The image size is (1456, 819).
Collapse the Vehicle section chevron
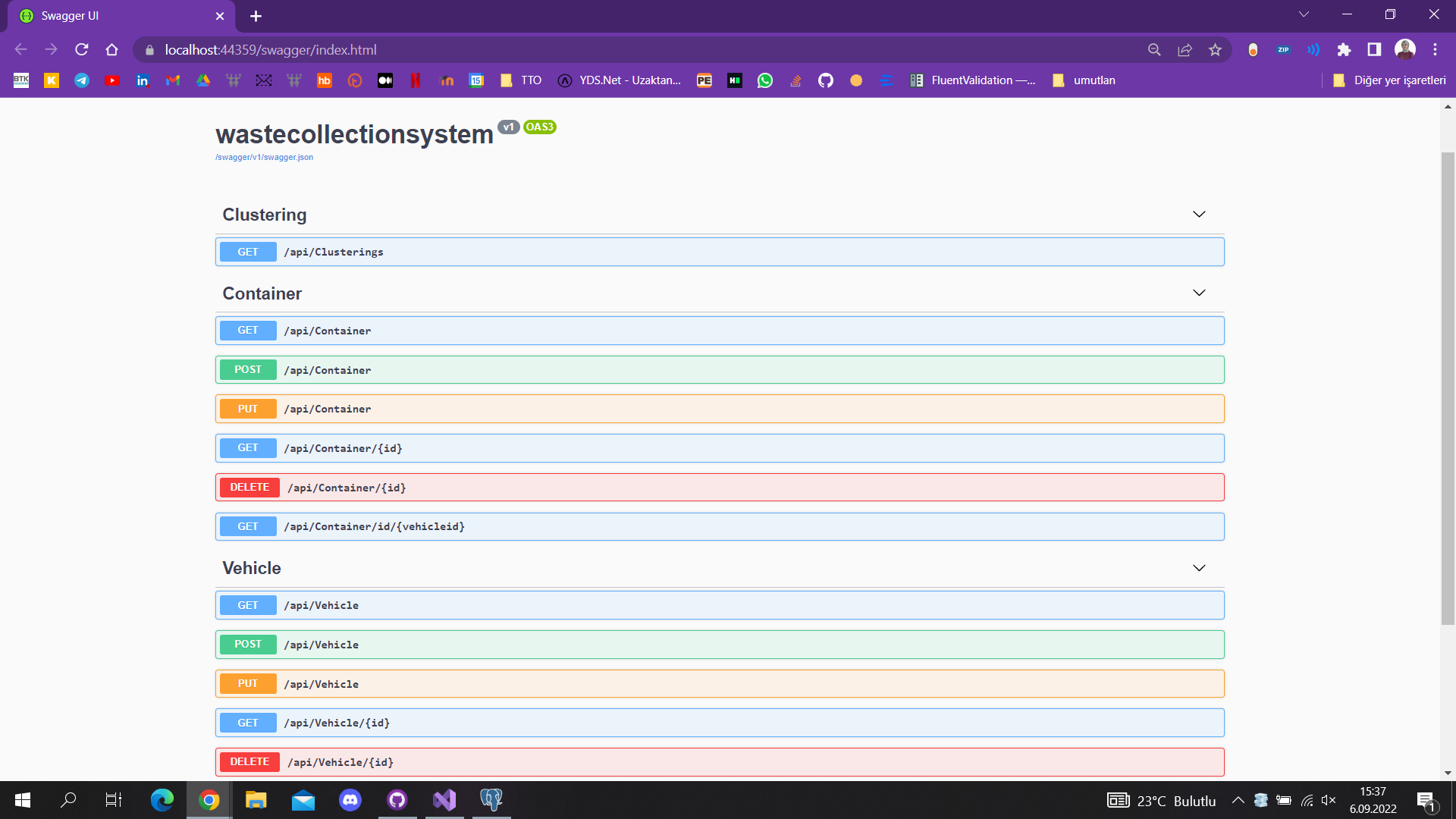coord(1199,568)
